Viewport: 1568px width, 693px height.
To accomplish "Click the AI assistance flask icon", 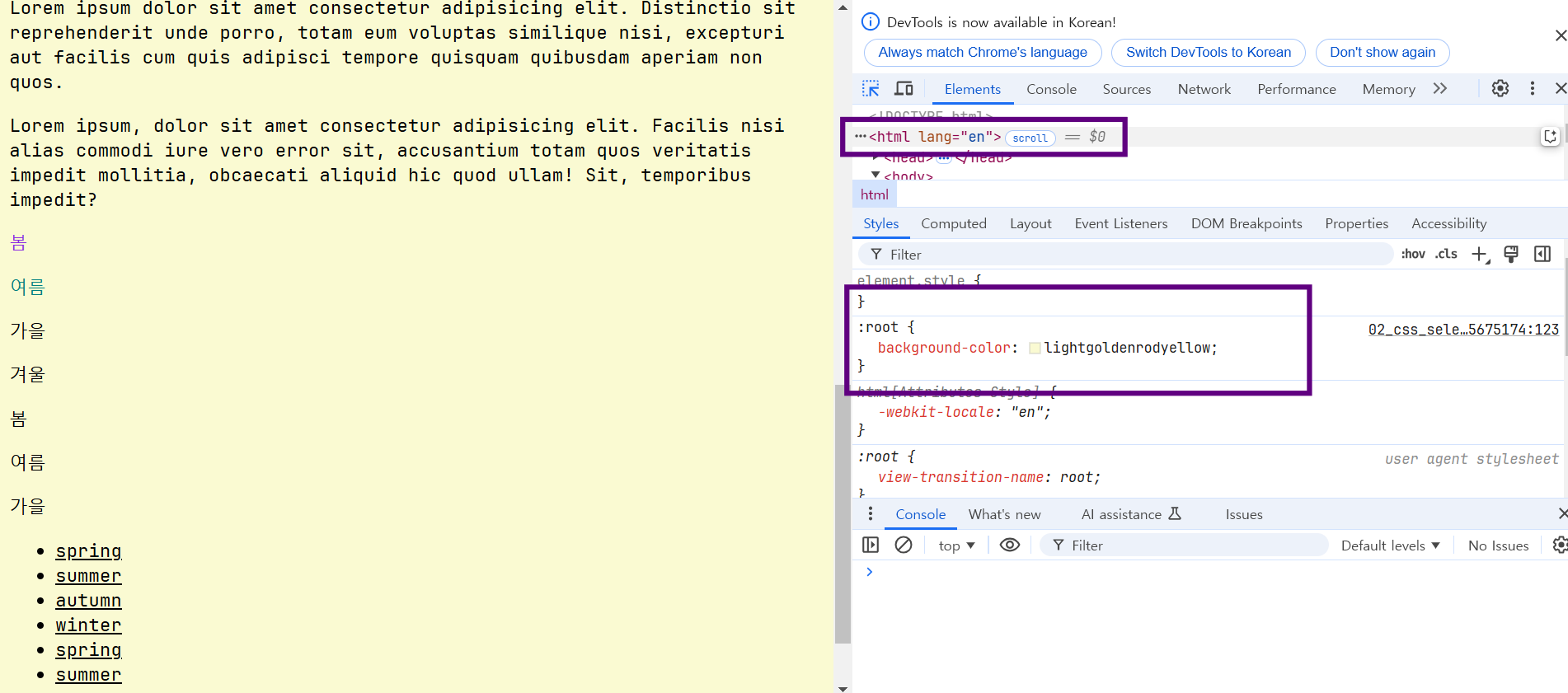I will [x=1175, y=513].
